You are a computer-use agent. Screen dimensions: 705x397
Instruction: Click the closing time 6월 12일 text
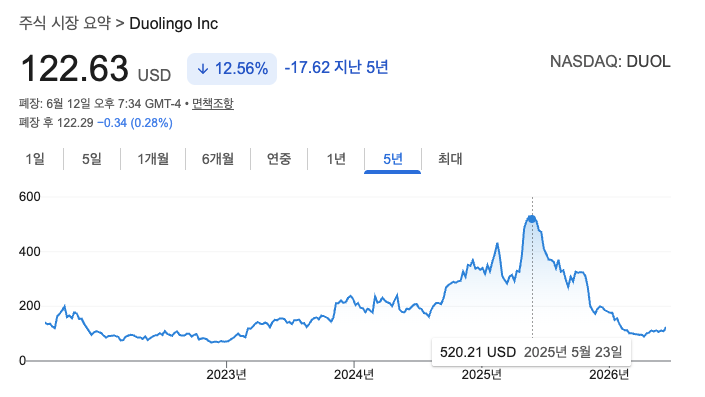click(x=68, y=104)
